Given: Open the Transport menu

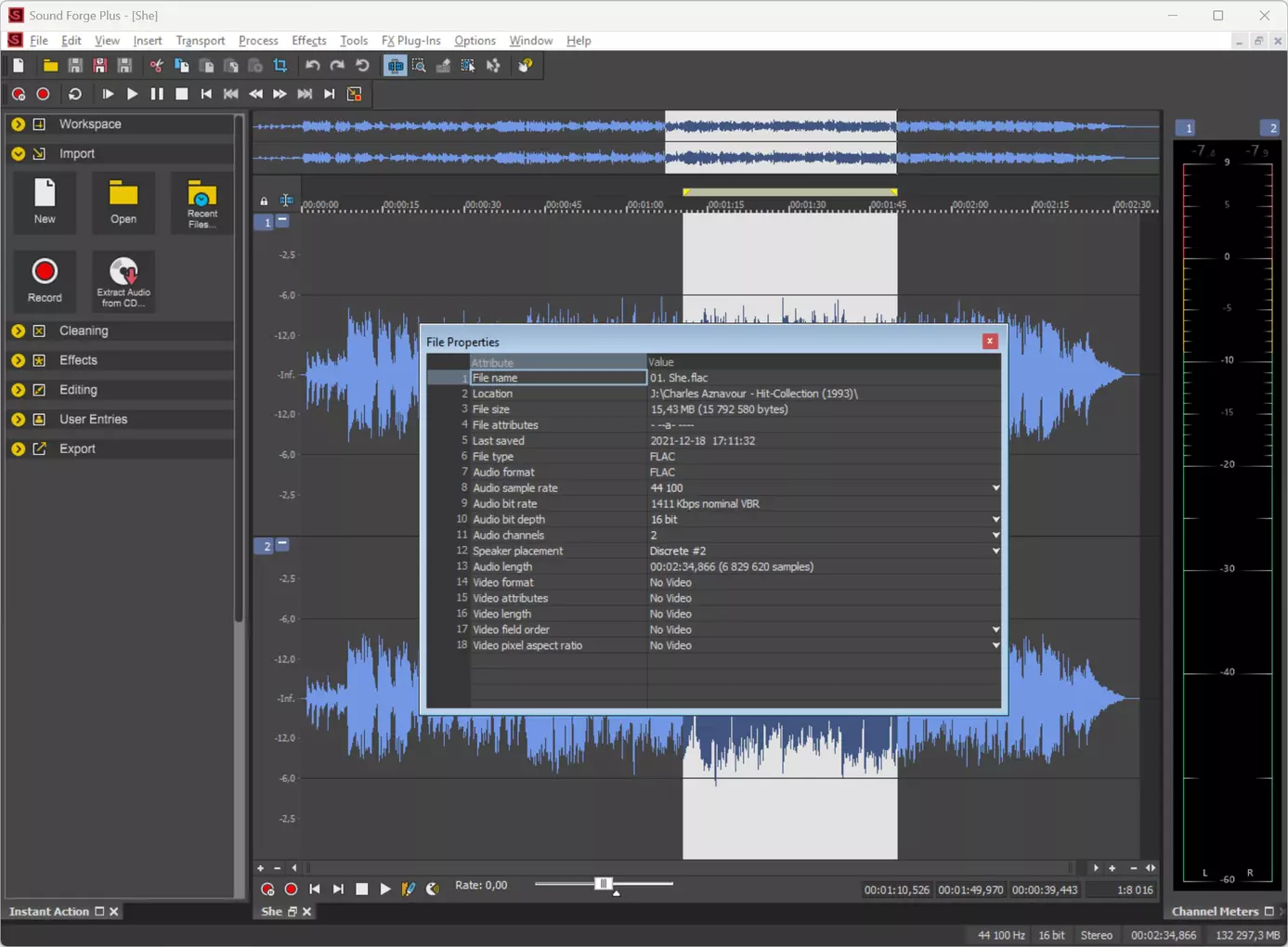Looking at the screenshot, I should (x=201, y=41).
